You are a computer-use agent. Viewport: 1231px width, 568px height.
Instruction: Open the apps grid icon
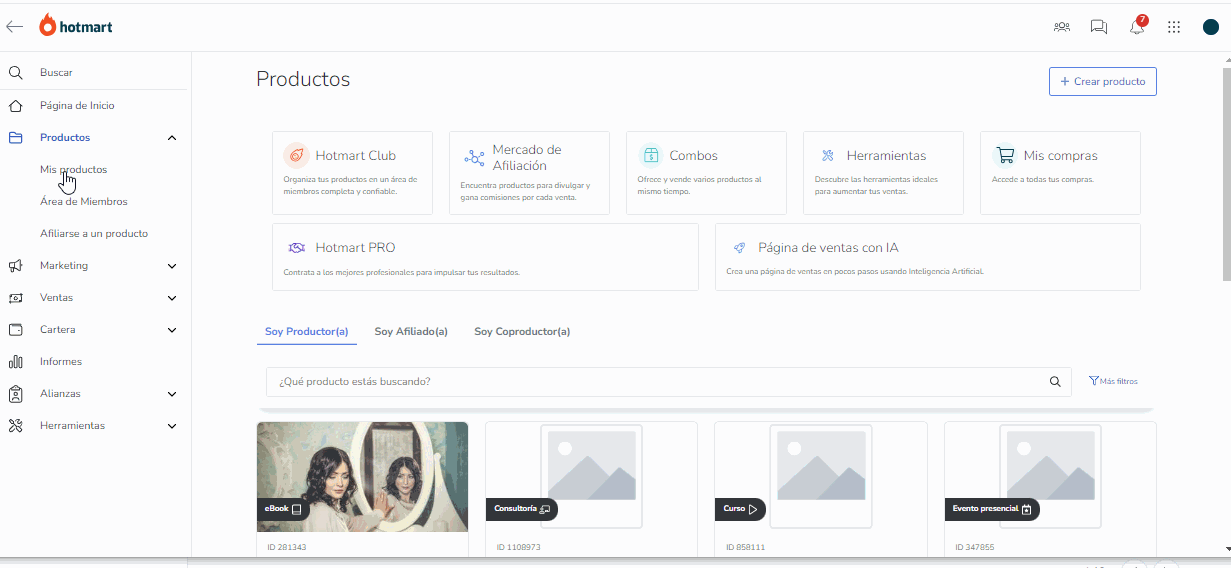click(1174, 27)
